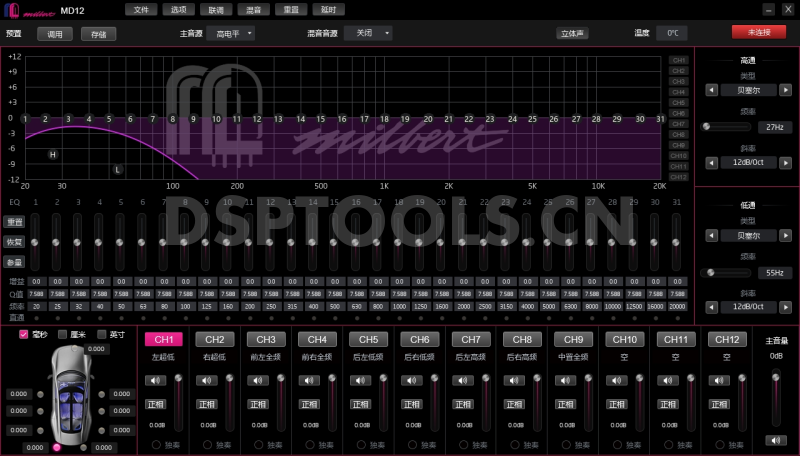Enable the 厘米 (centimeter) unit checkbox
The height and width of the screenshot is (456, 800).
click(62, 334)
